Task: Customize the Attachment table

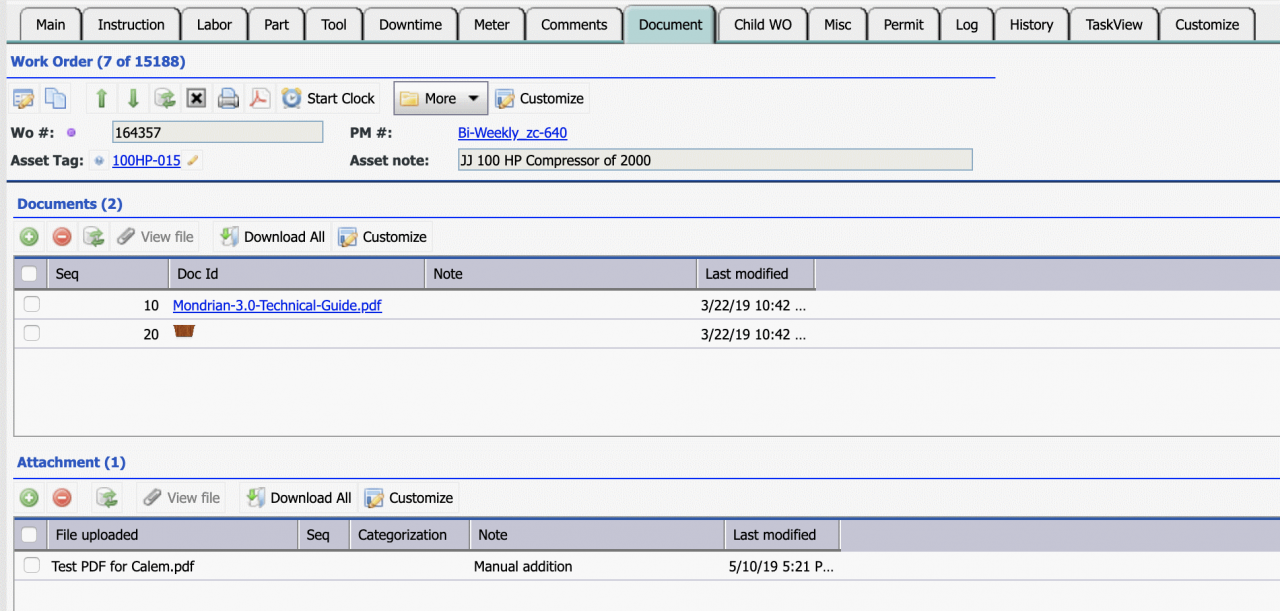Action: [x=408, y=498]
